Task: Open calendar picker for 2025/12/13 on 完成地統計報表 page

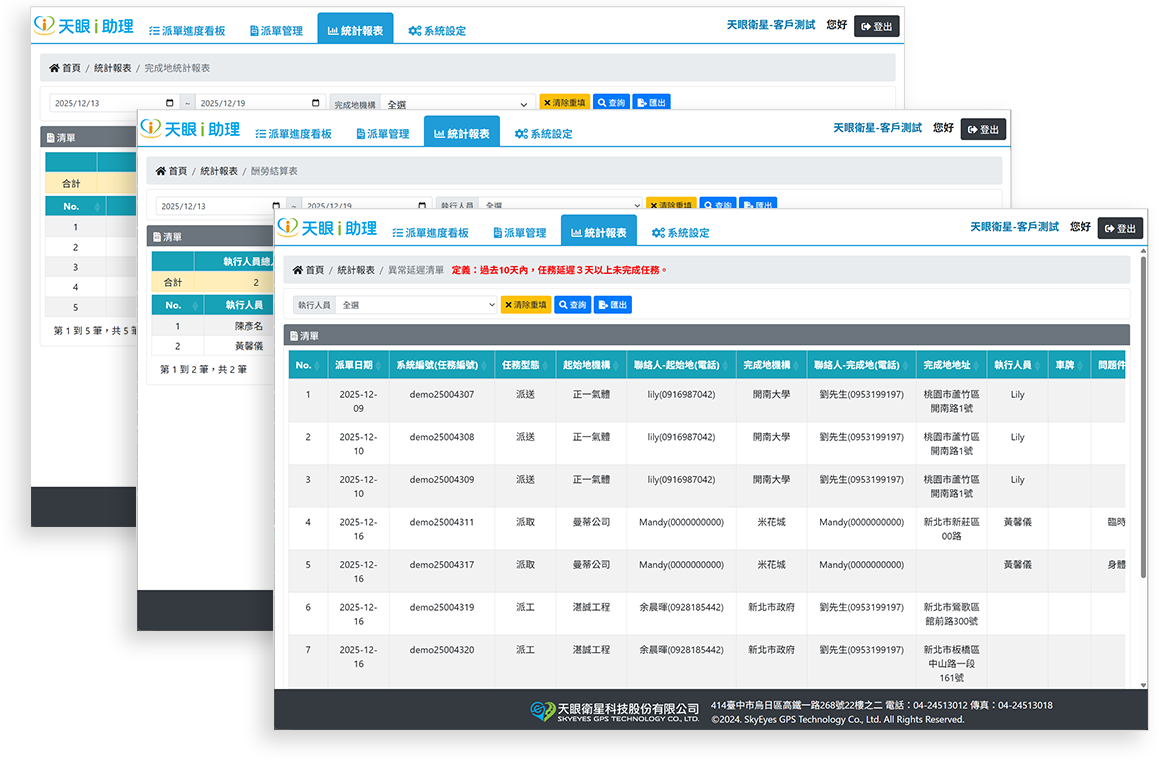Action: click(x=169, y=103)
